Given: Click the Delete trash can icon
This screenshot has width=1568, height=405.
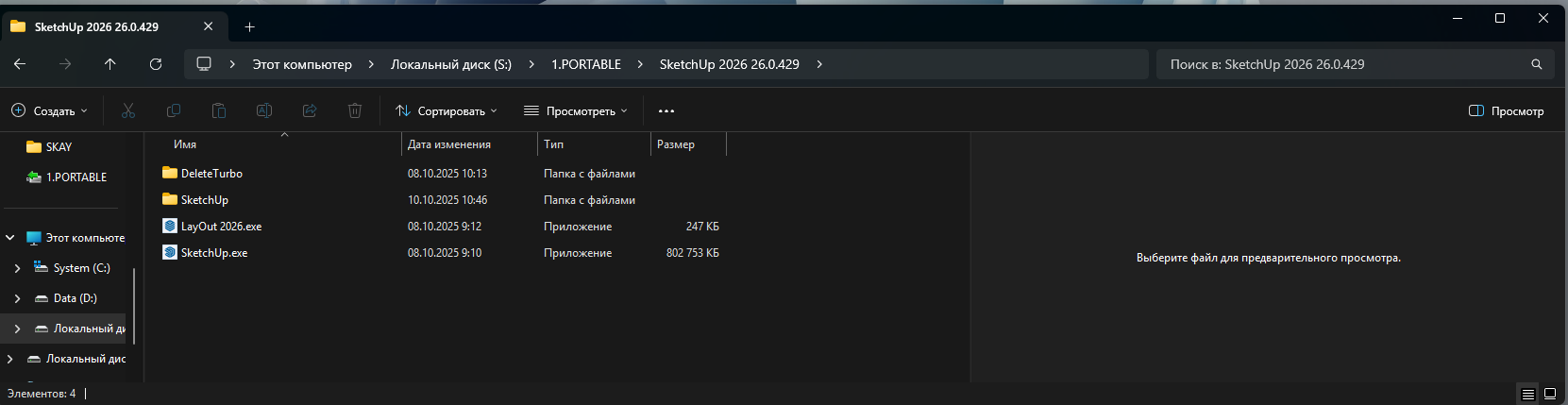Looking at the screenshot, I should click(x=355, y=110).
